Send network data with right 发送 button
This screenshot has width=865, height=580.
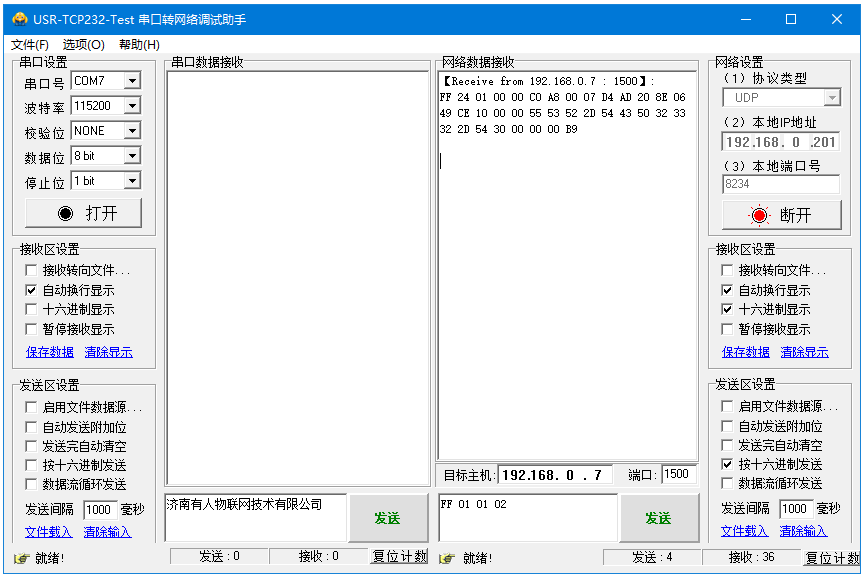tap(658, 518)
